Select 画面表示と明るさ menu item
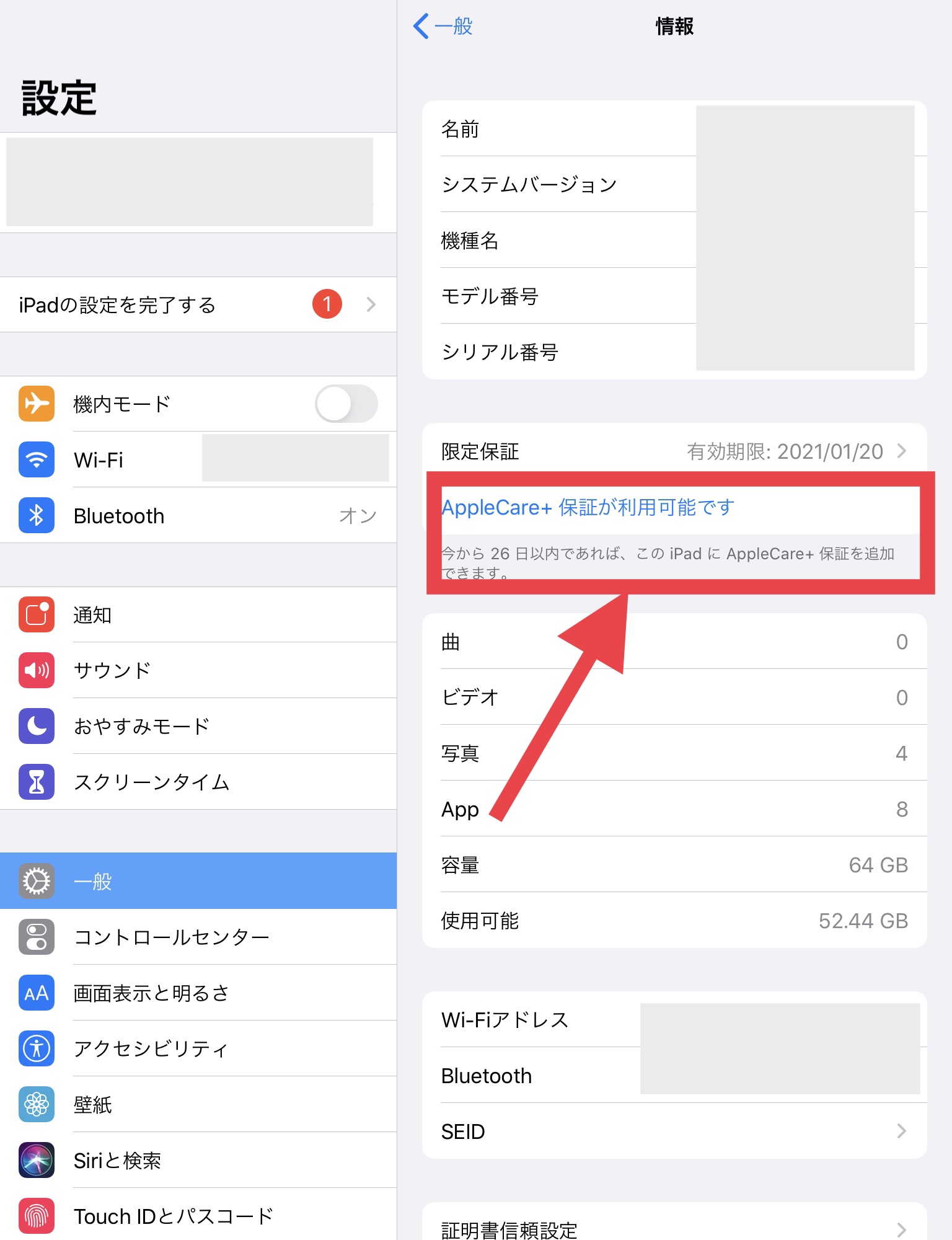The image size is (952, 1240). click(x=151, y=993)
